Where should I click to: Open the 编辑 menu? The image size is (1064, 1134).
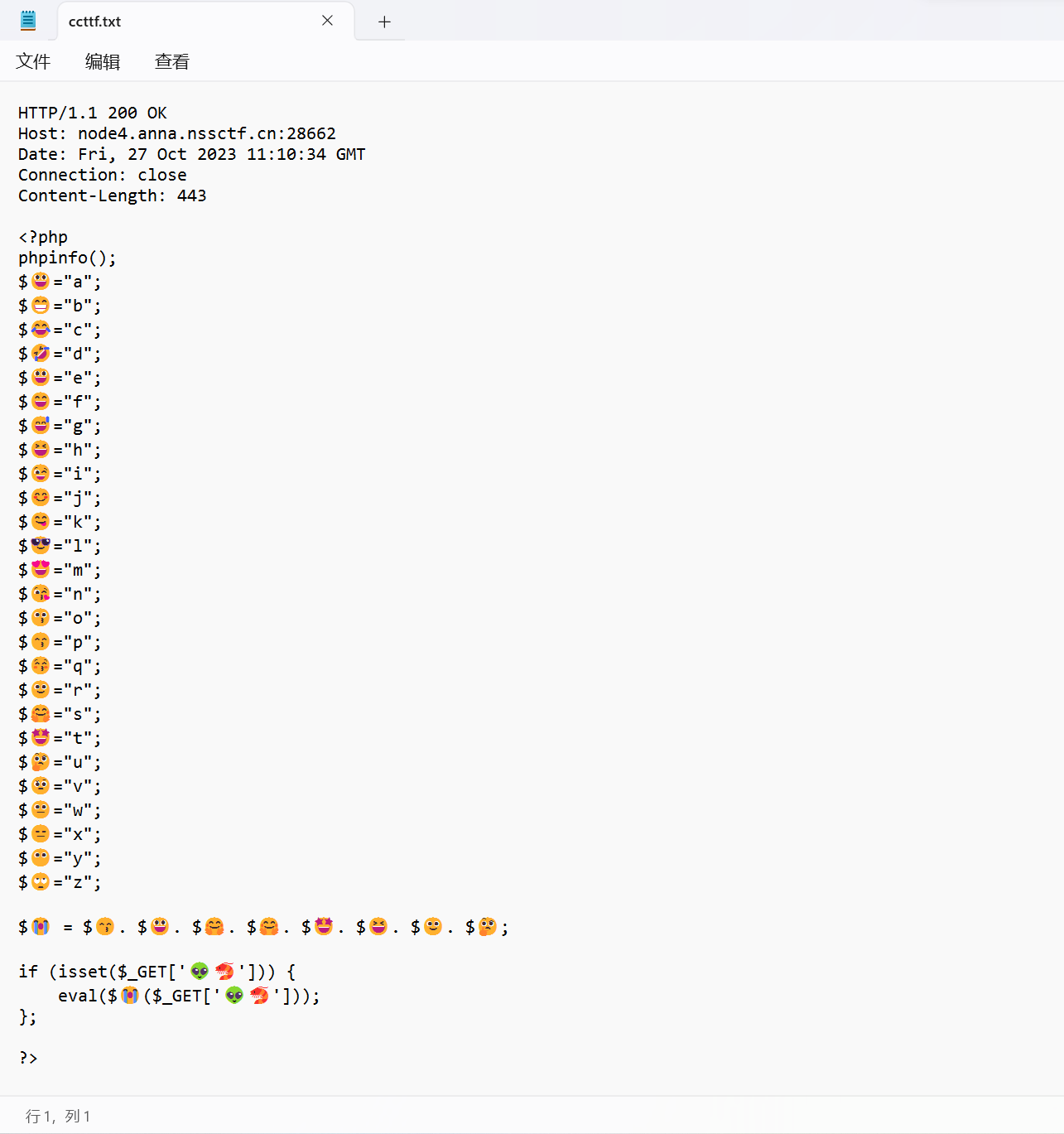pos(103,61)
